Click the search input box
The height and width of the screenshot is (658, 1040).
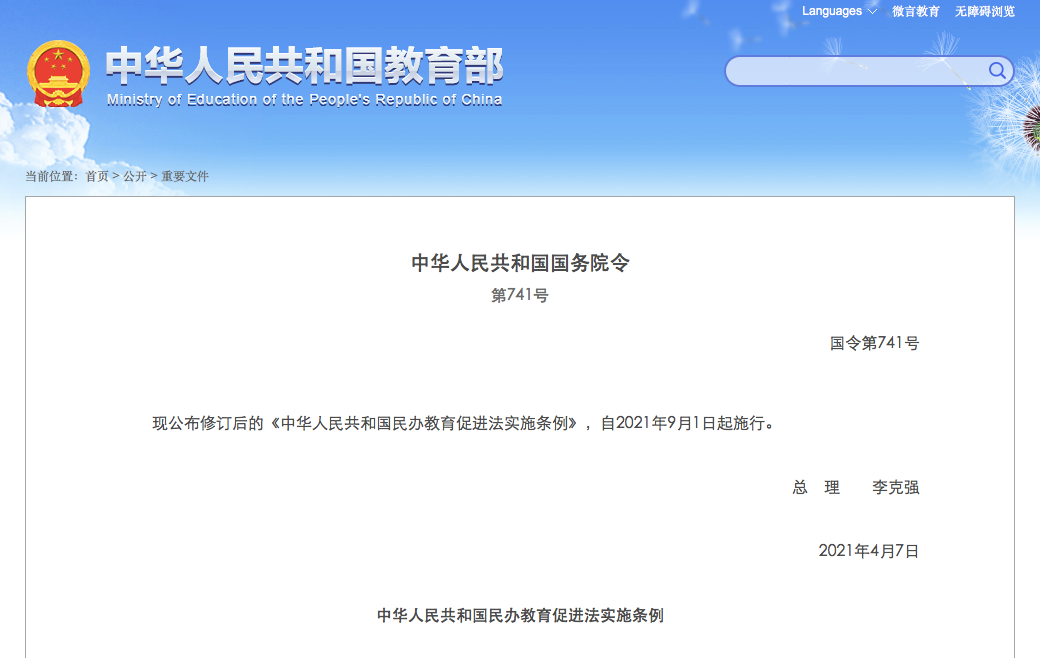click(860, 71)
